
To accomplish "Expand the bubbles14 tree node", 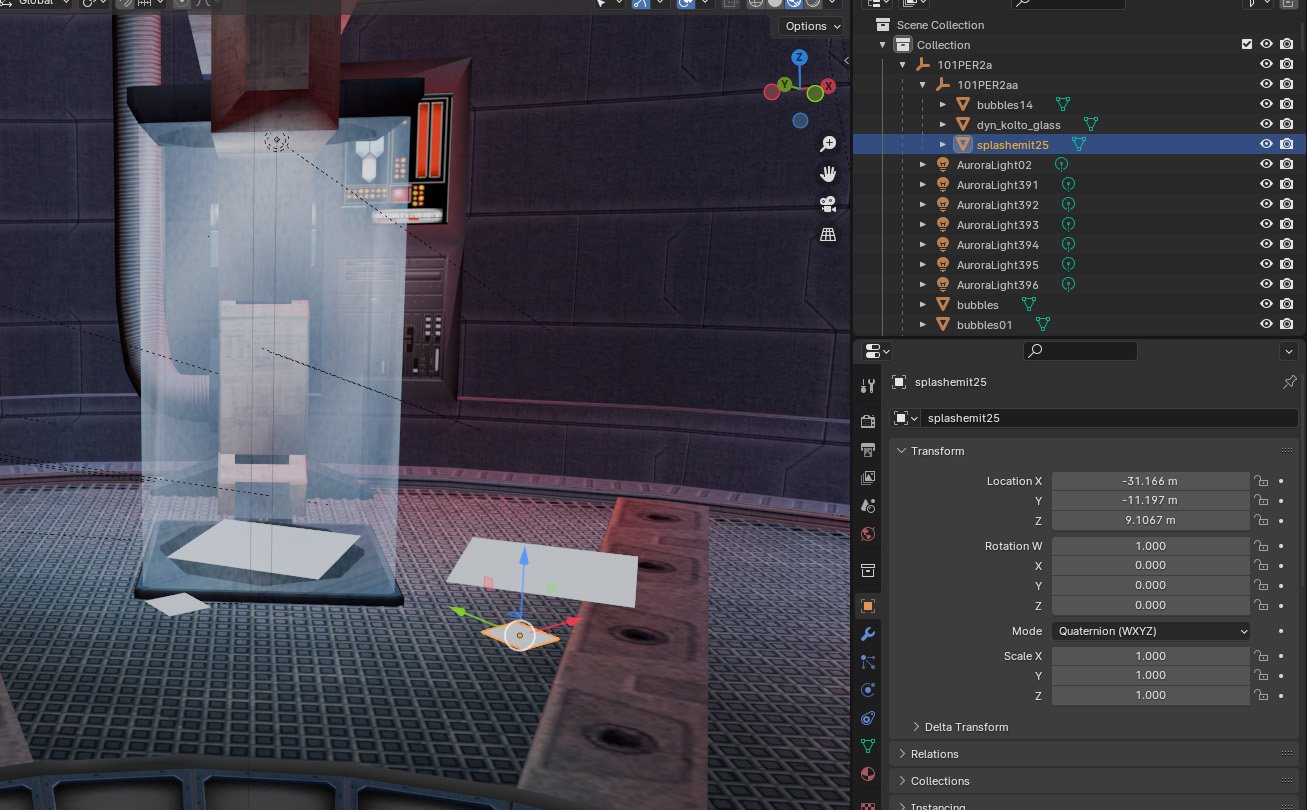I will (x=942, y=104).
